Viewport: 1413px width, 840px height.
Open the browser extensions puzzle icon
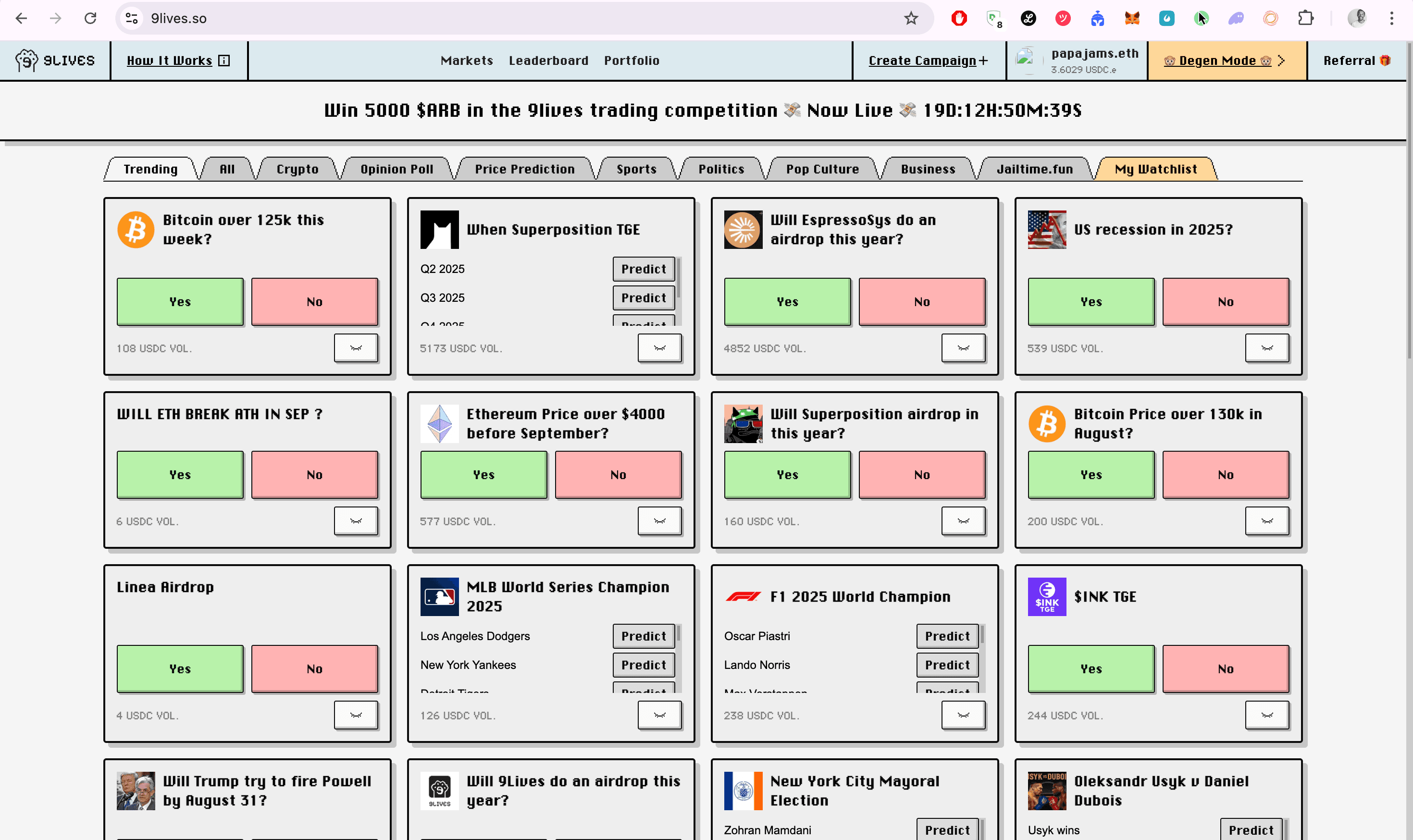coord(1305,18)
